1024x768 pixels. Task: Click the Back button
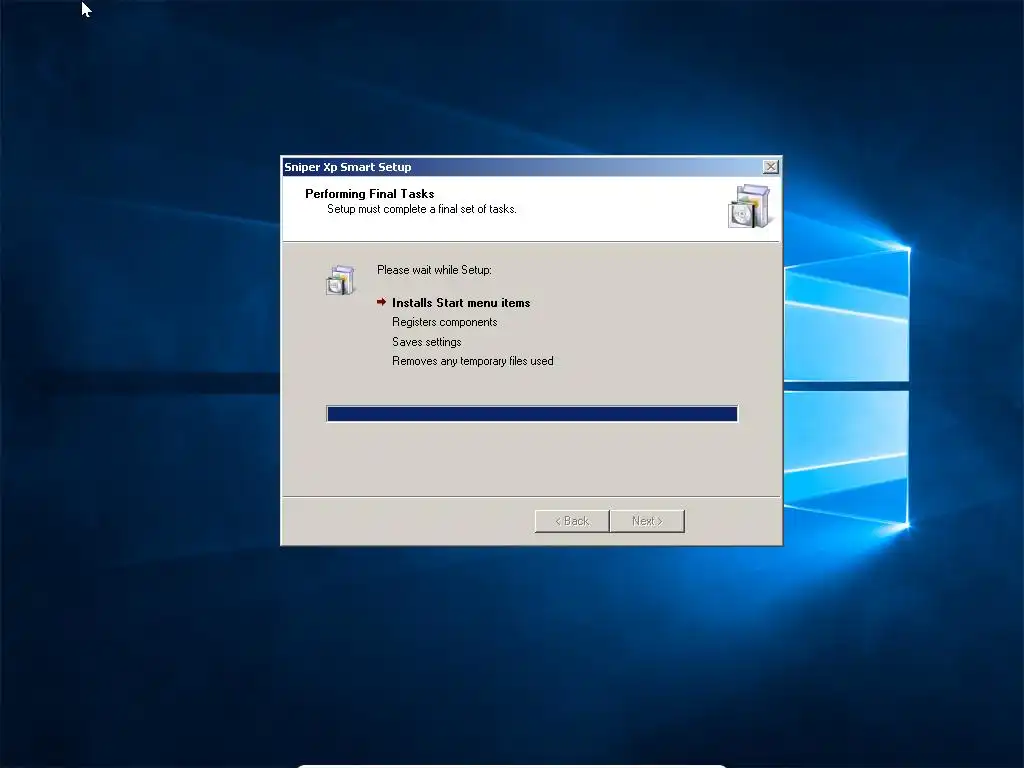pyautogui.click(x=572, y=521)
